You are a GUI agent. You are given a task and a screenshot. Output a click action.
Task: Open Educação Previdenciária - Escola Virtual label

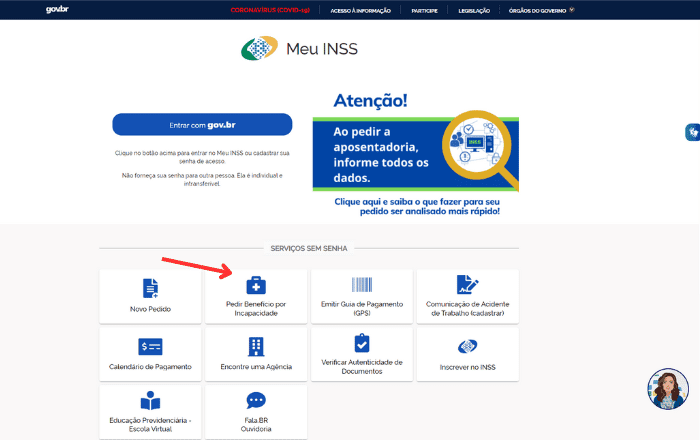tap(150, 424)
